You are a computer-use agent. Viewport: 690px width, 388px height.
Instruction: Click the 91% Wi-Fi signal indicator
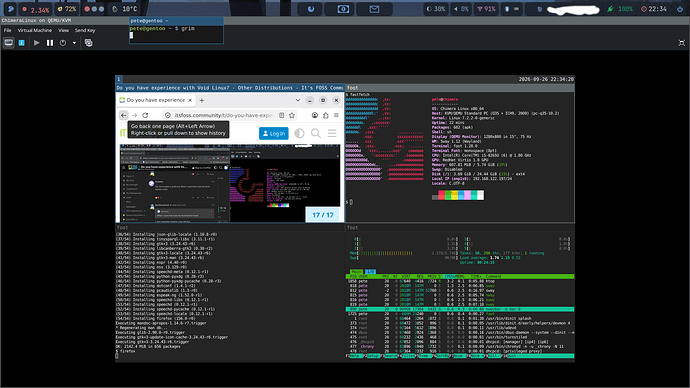point(486,9)
